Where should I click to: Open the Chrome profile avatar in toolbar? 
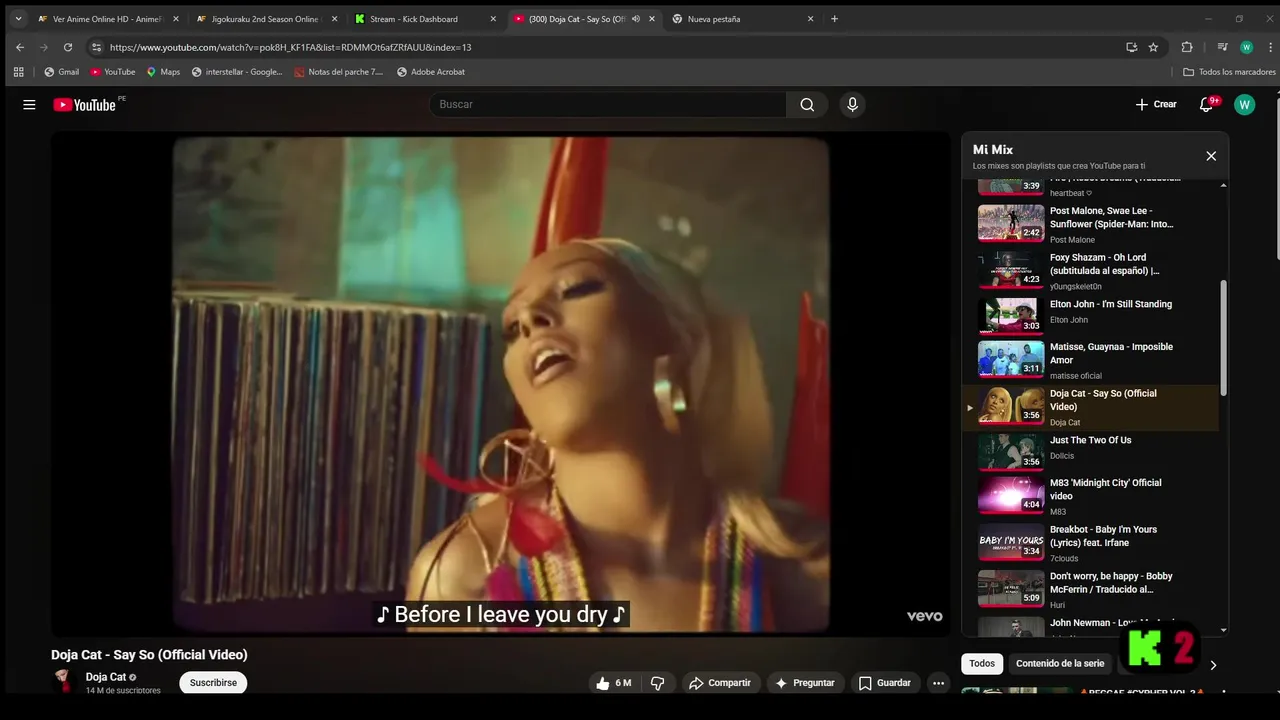tap(1246, 47)
